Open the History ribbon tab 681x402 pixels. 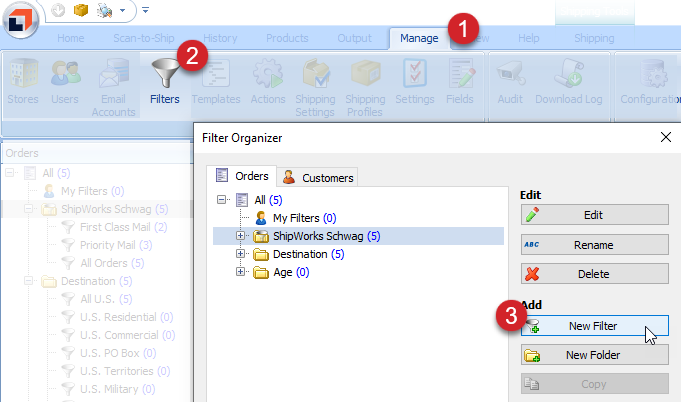point(220,38)
